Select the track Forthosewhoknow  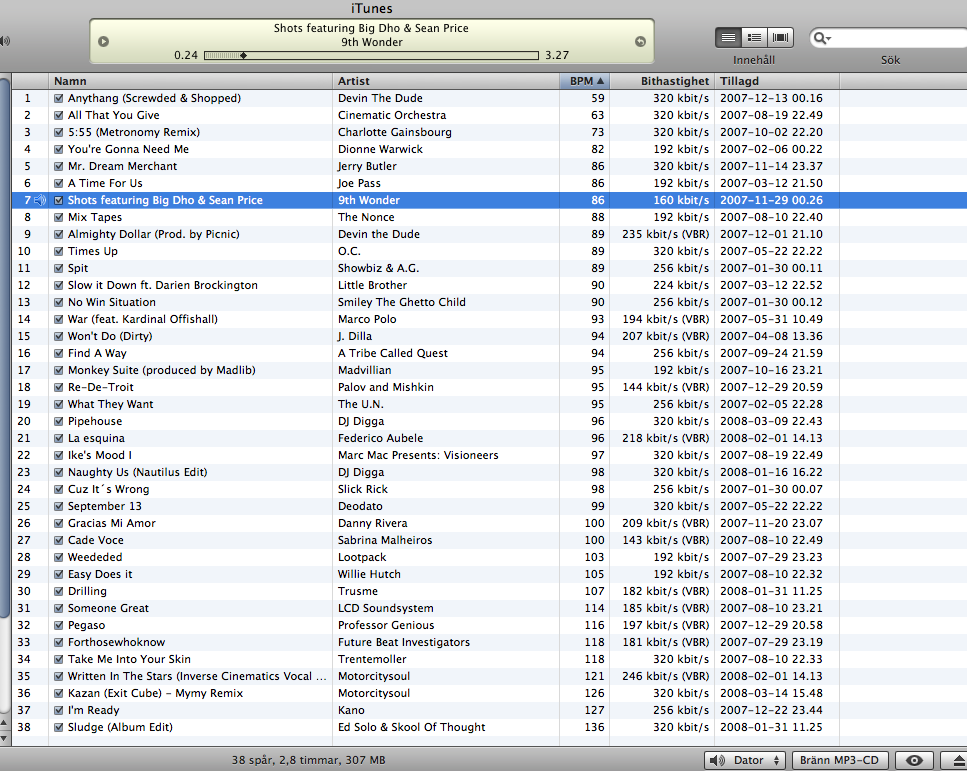pos(117,642)
